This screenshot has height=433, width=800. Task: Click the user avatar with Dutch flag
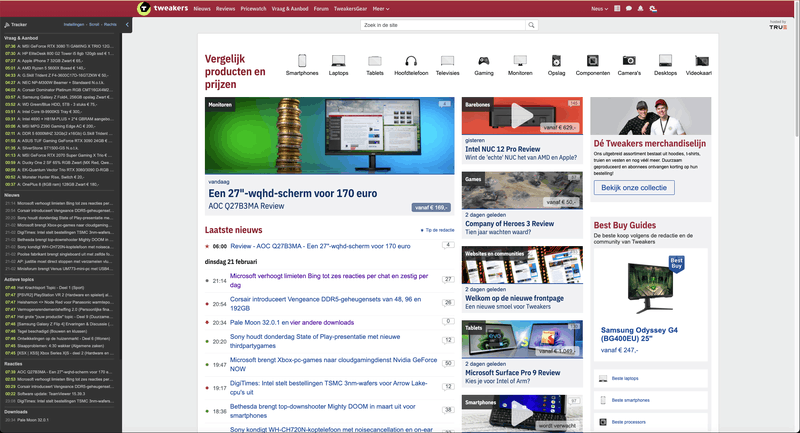pos(653,9)
